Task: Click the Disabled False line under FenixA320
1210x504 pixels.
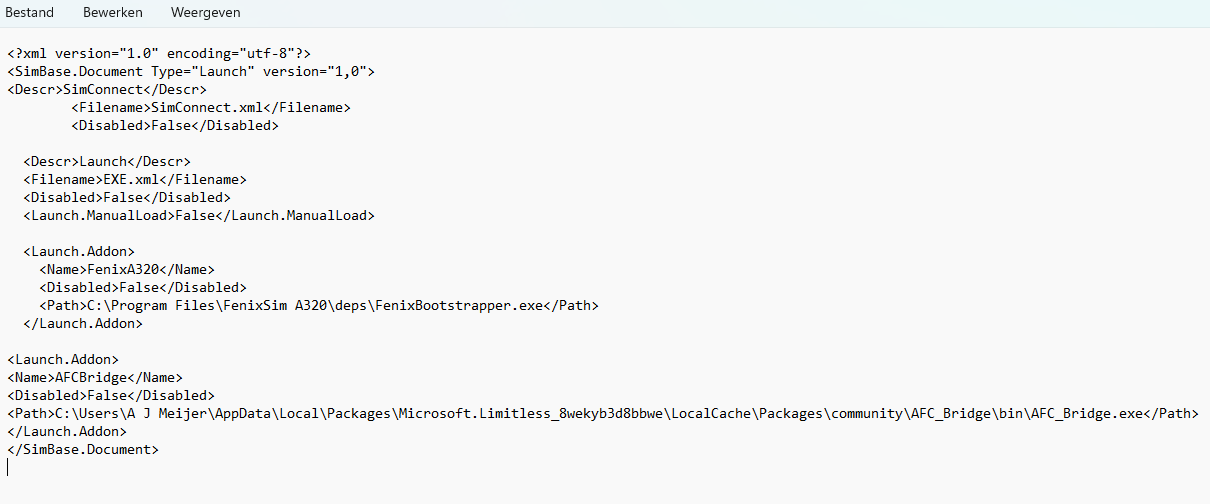Action: (x=143, y=287)
